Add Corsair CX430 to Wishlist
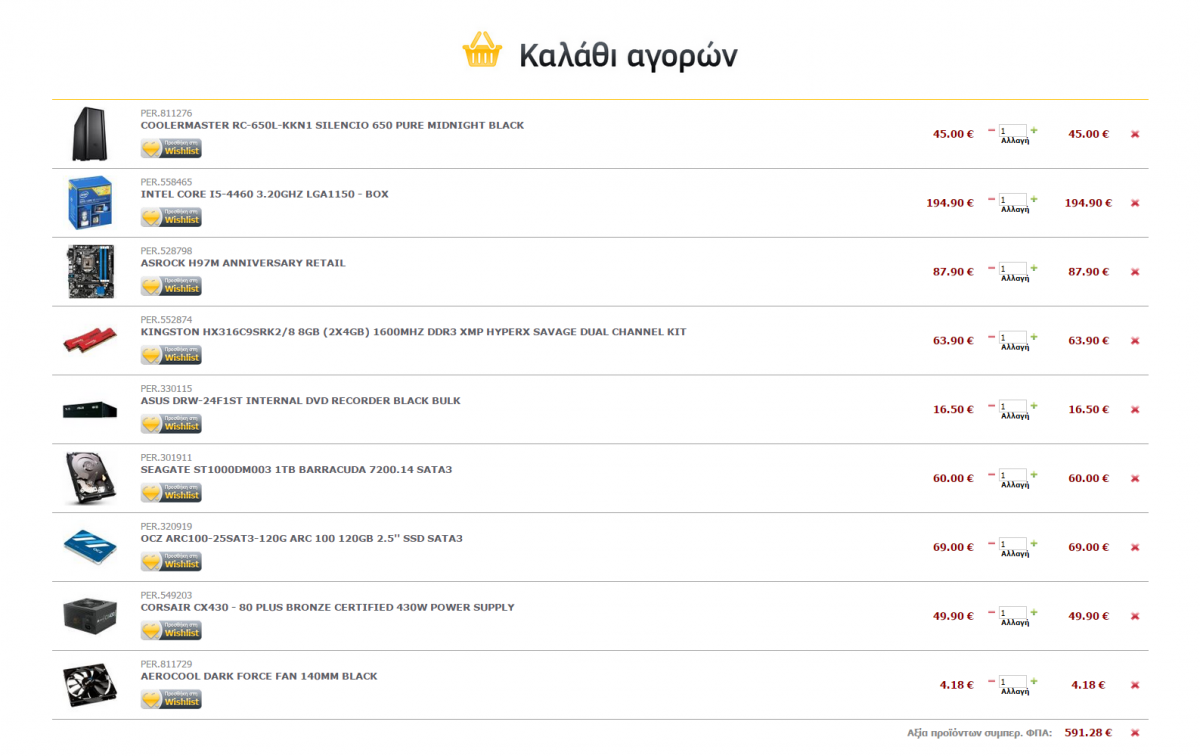Viewport: 1200px width, 756px height. (x=171, y=632)
